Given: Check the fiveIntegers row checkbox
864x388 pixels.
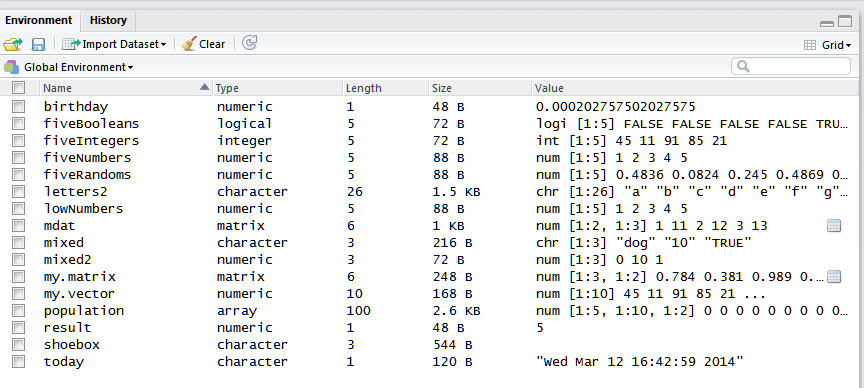Looking at the screenshot, I should click(19, 141).
